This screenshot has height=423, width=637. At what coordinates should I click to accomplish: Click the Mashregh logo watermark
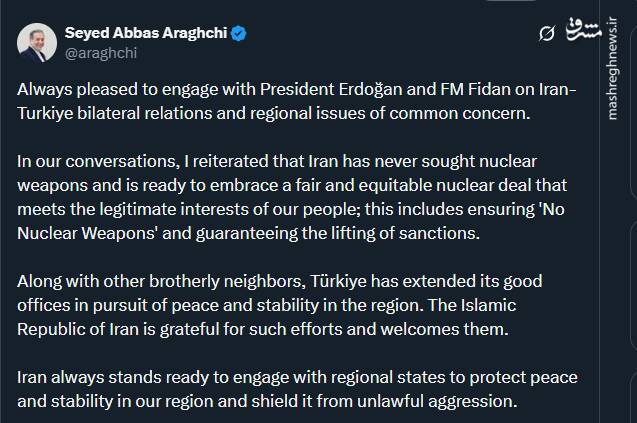(581, 31)
